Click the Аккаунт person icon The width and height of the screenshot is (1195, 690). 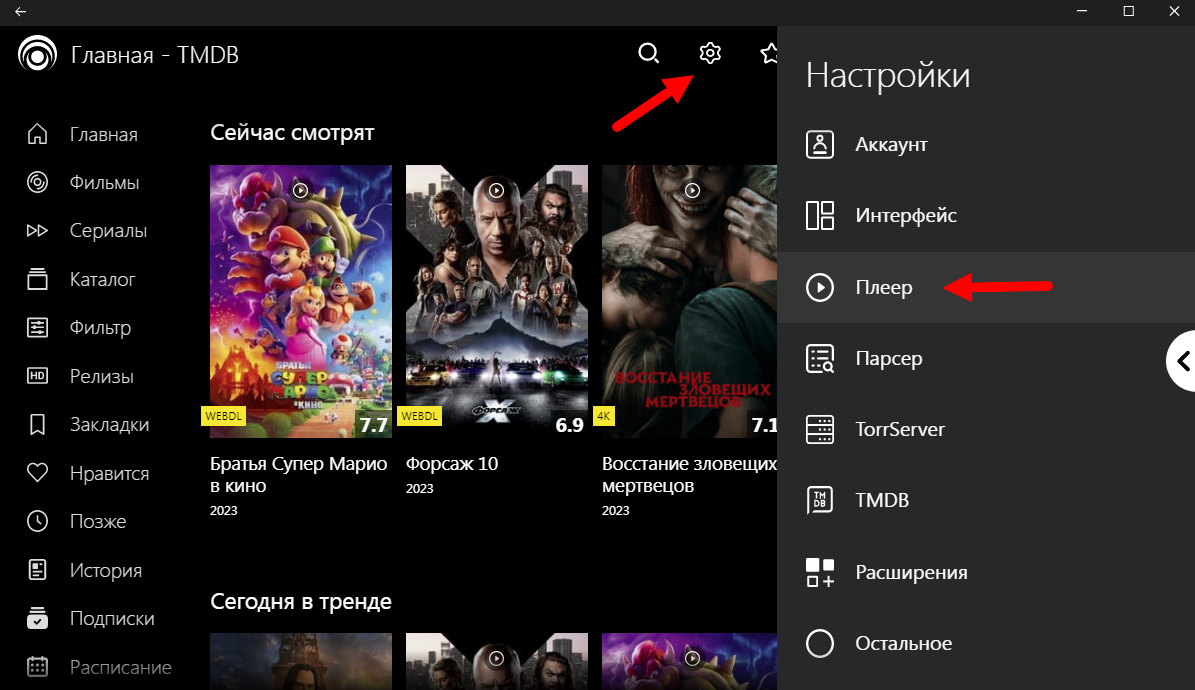pyautogui.click(x=820, y=144)
